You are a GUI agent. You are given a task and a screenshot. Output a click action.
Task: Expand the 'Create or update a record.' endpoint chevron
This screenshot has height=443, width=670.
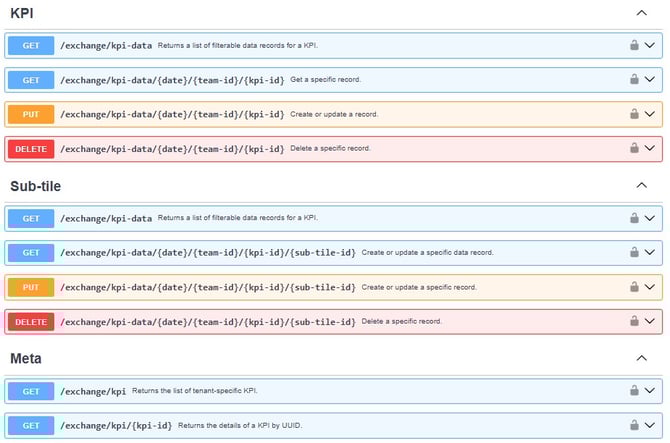[x=649, y=114]
